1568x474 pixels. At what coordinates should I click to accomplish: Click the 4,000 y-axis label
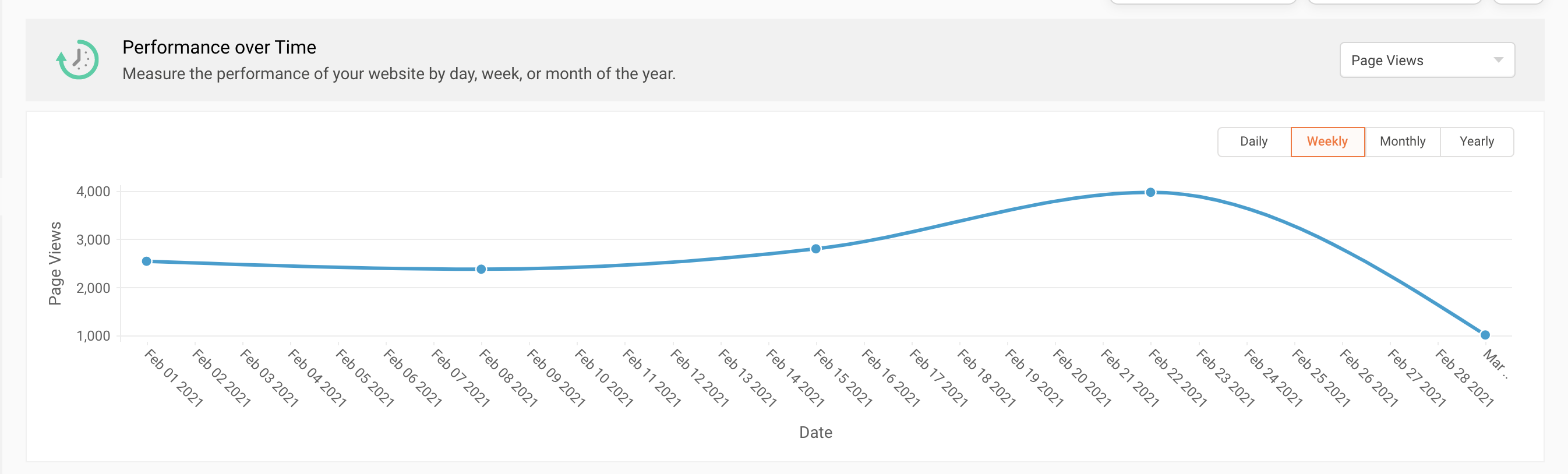[93, 192]
